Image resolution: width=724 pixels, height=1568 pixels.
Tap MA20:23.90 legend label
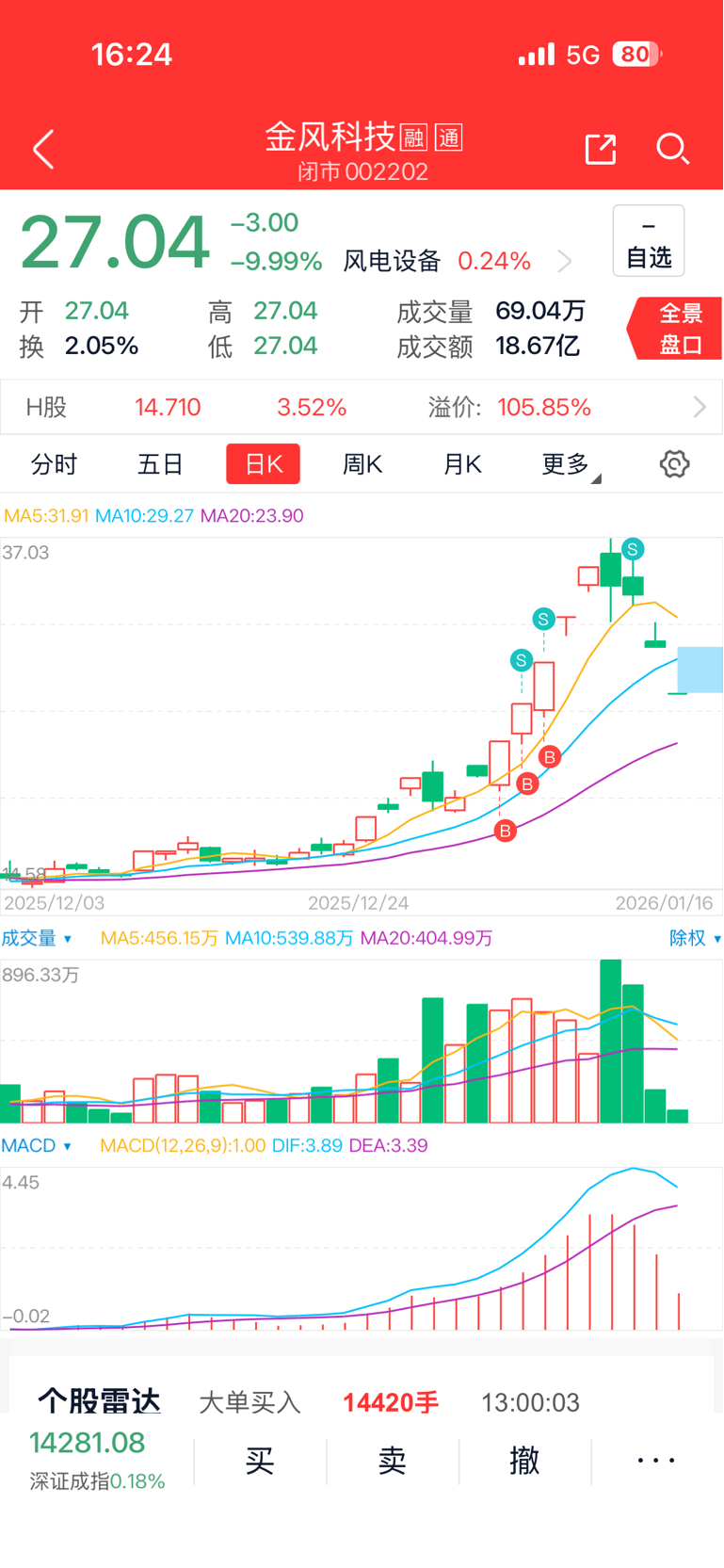pyautogui.click(x=251, y=515)
